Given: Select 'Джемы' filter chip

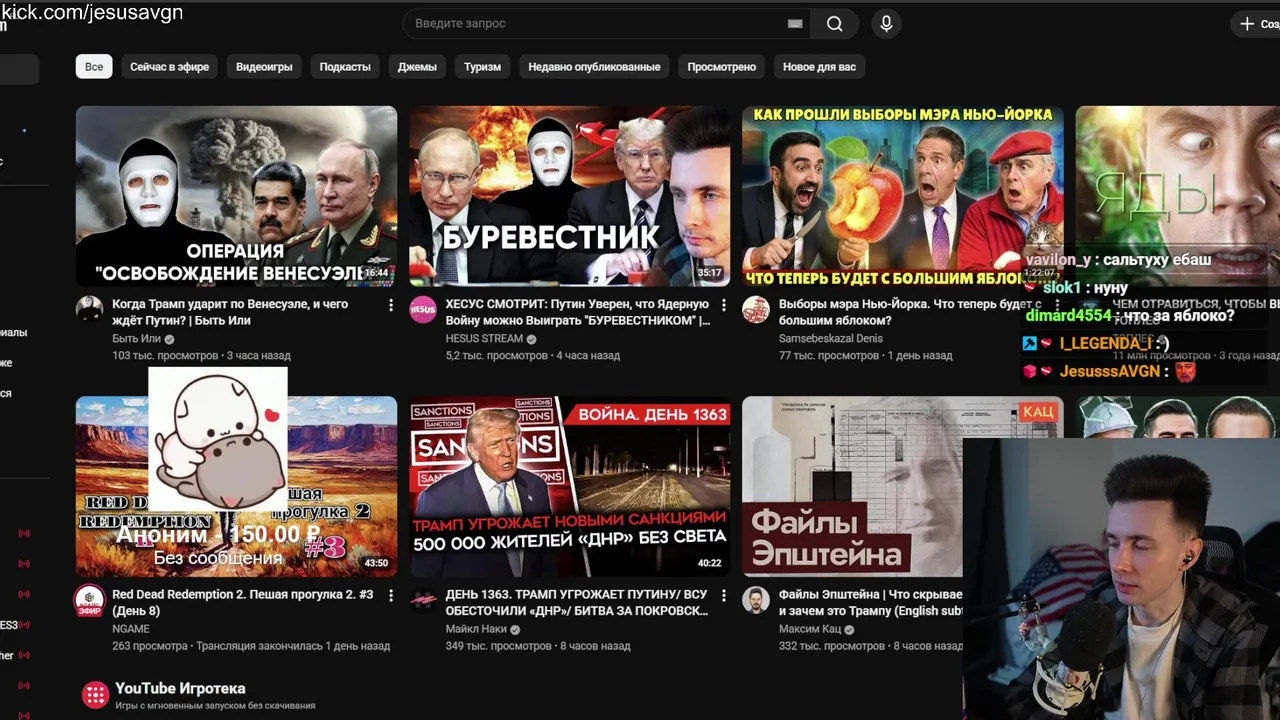Looking at the screenshot, I should (417, 67).
